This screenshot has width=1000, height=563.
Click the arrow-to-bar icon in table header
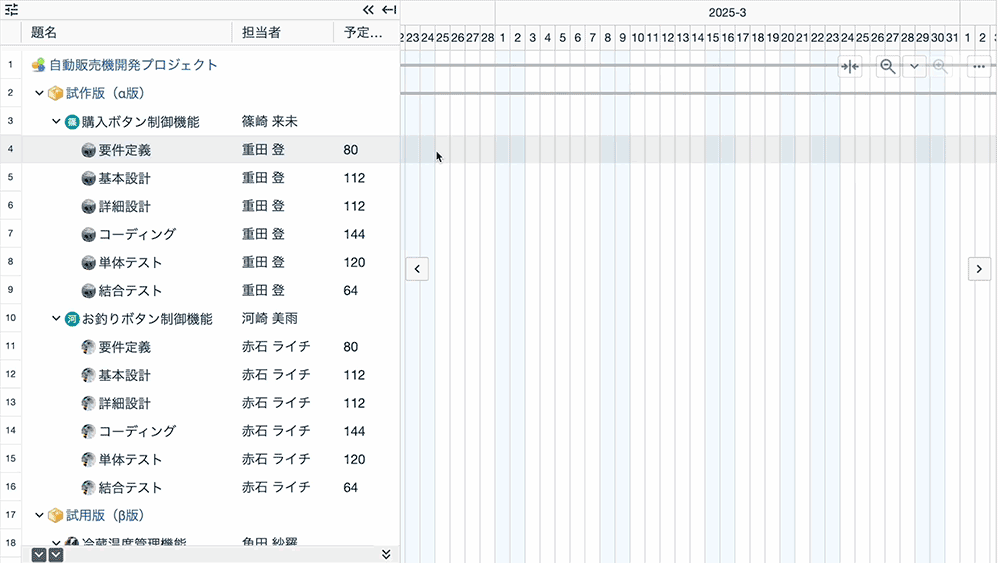click(x=389, y=10)
